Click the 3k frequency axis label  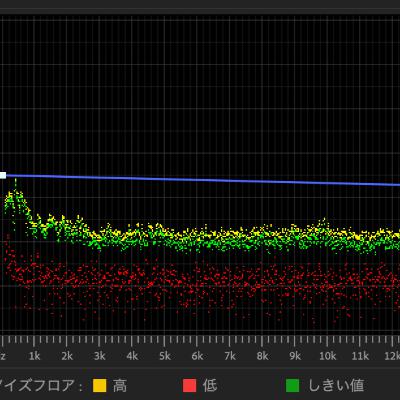click(100, 356)
